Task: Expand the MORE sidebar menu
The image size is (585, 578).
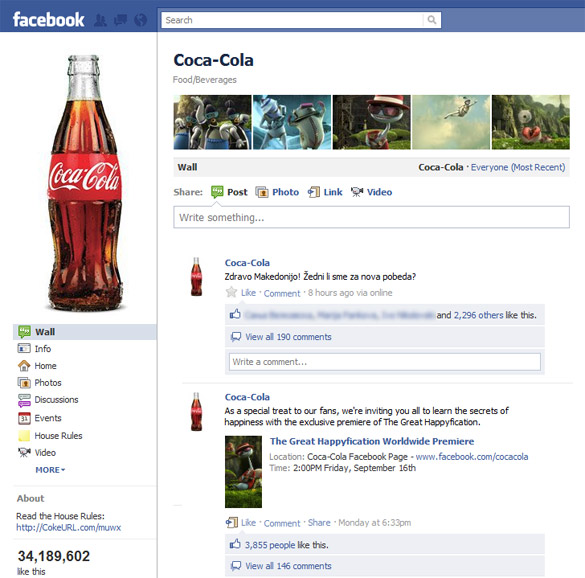Action: (x=50, y=470)
